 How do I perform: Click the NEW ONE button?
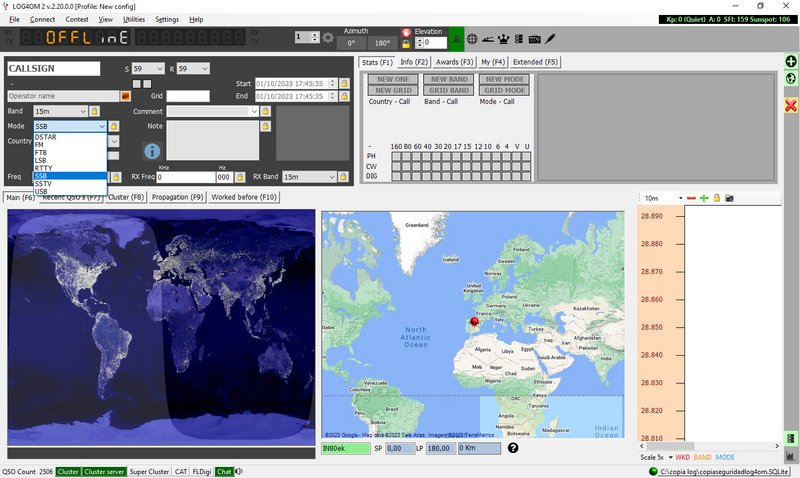coord(393,79)
